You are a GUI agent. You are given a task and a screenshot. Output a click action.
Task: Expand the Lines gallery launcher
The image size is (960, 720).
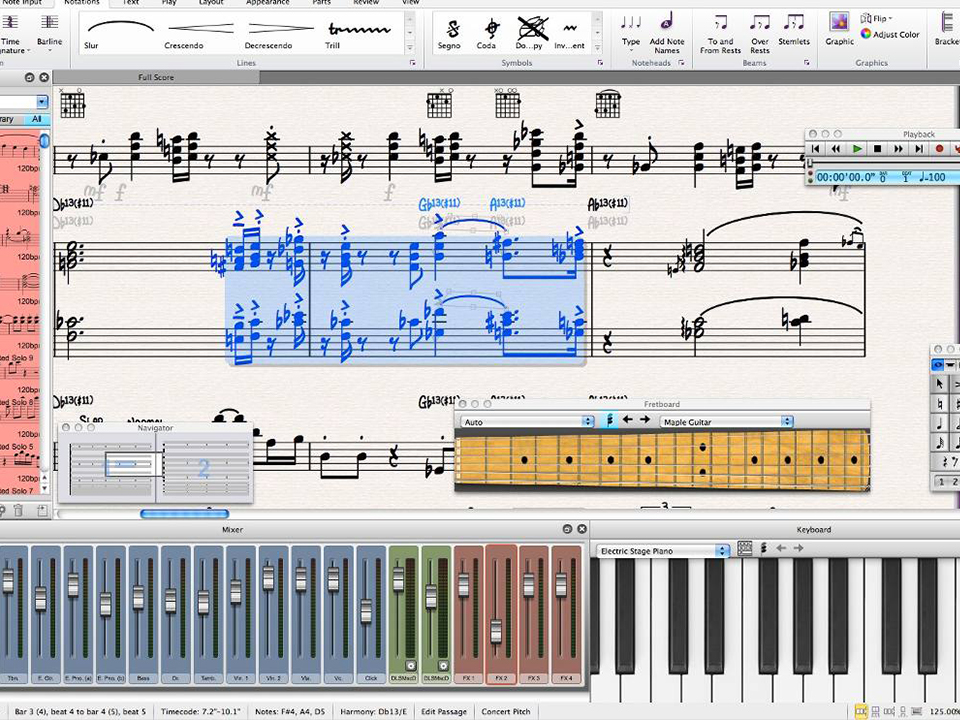pos(413,62)
